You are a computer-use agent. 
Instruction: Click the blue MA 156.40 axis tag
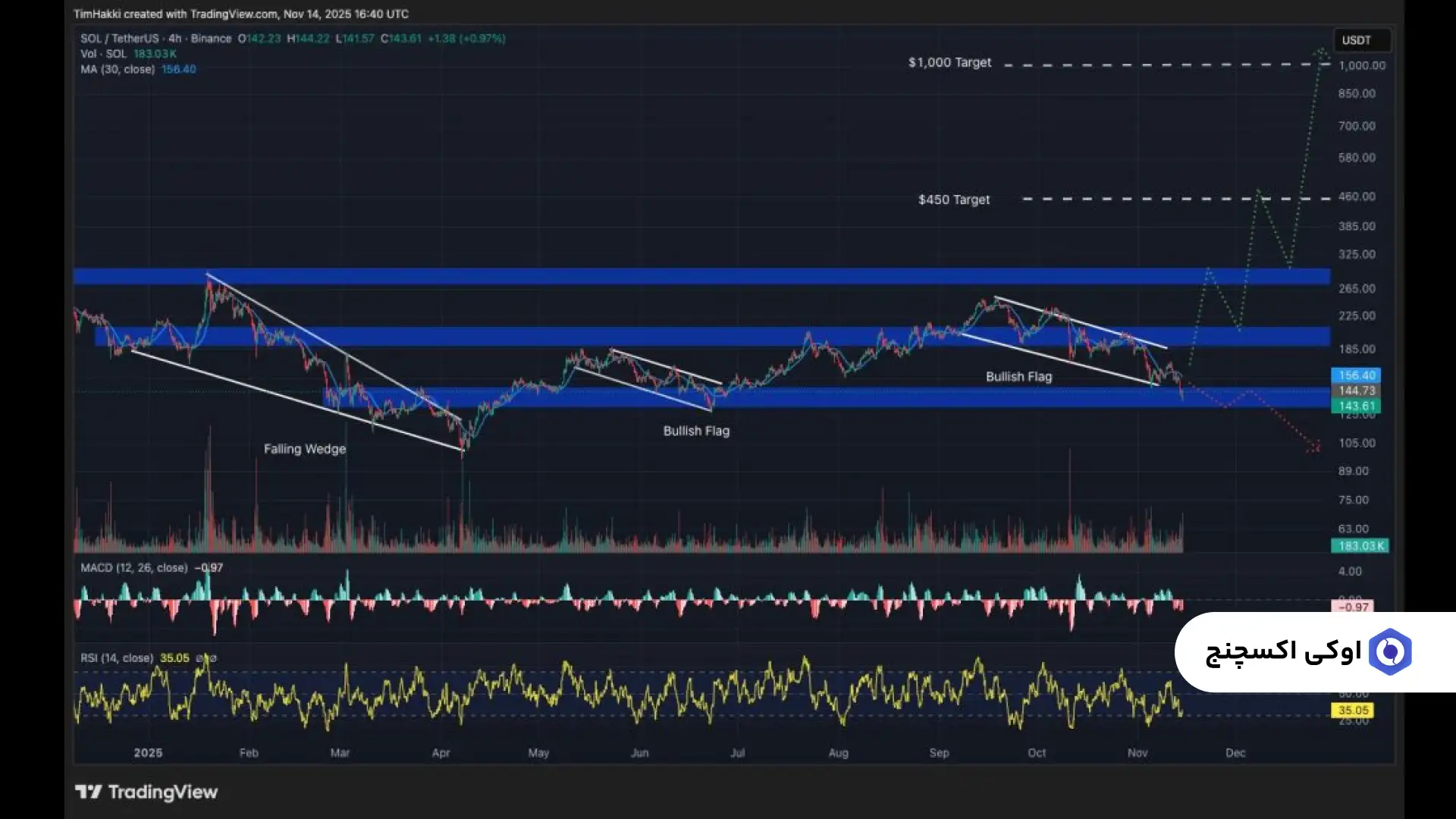click(x=1356, y=375)
